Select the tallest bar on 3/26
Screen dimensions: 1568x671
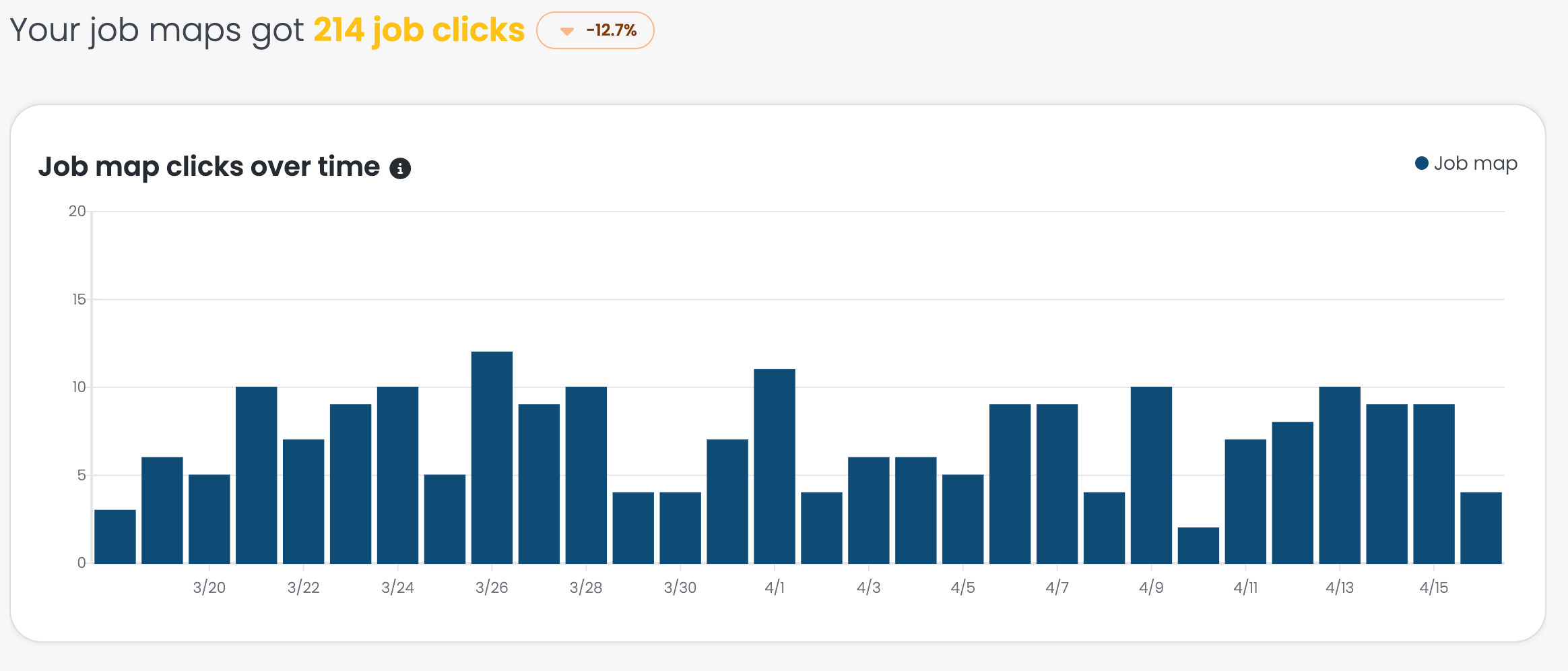[492, 457]
